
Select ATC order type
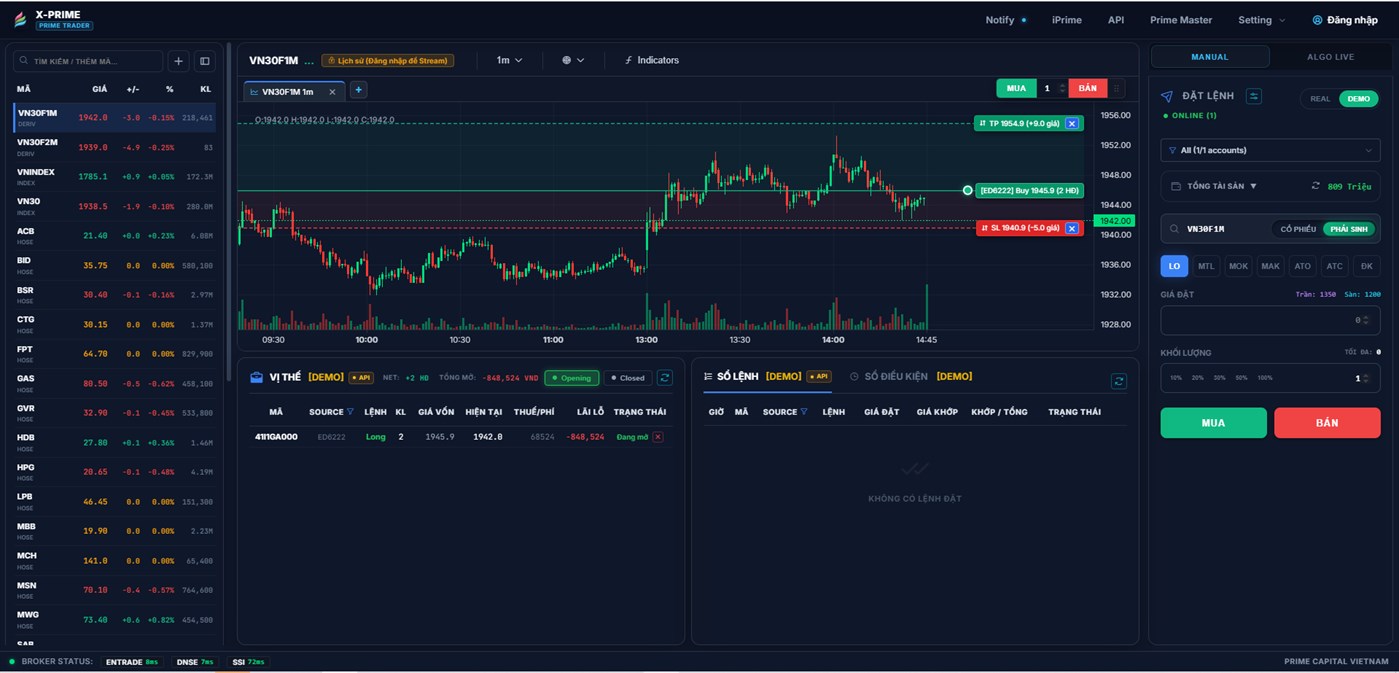[x=1334, y=266]
